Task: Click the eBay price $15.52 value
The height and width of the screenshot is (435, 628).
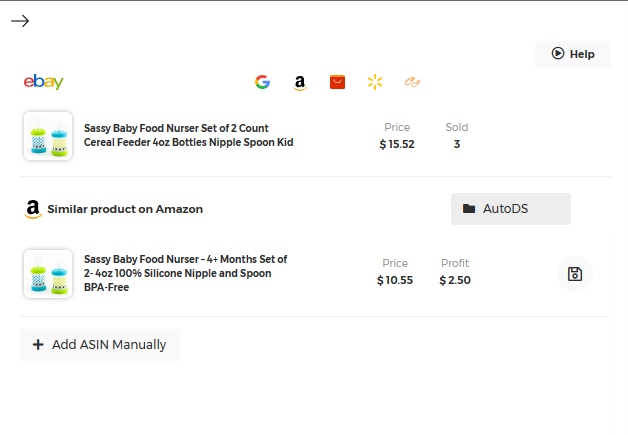Action: (397, 144)
